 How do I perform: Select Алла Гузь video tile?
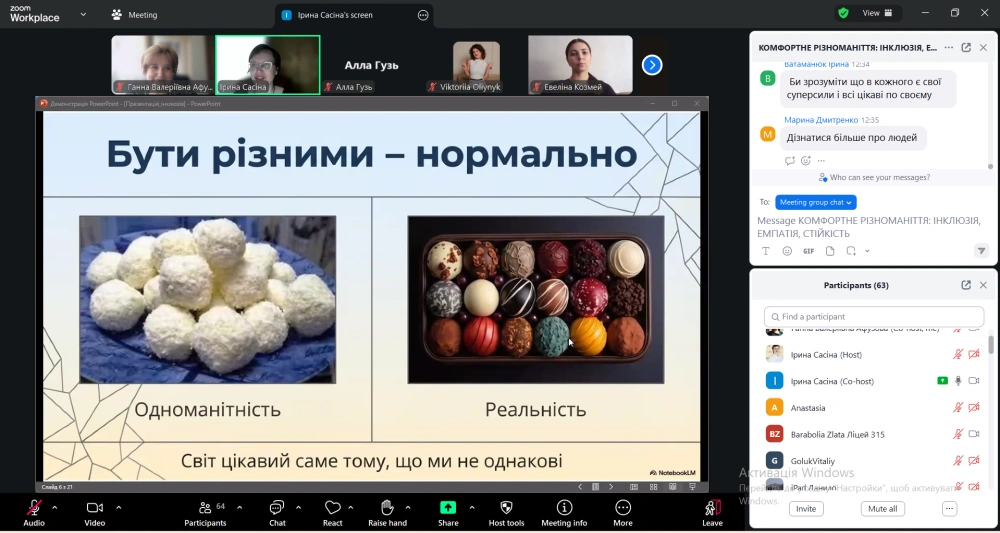pos(372,65)
